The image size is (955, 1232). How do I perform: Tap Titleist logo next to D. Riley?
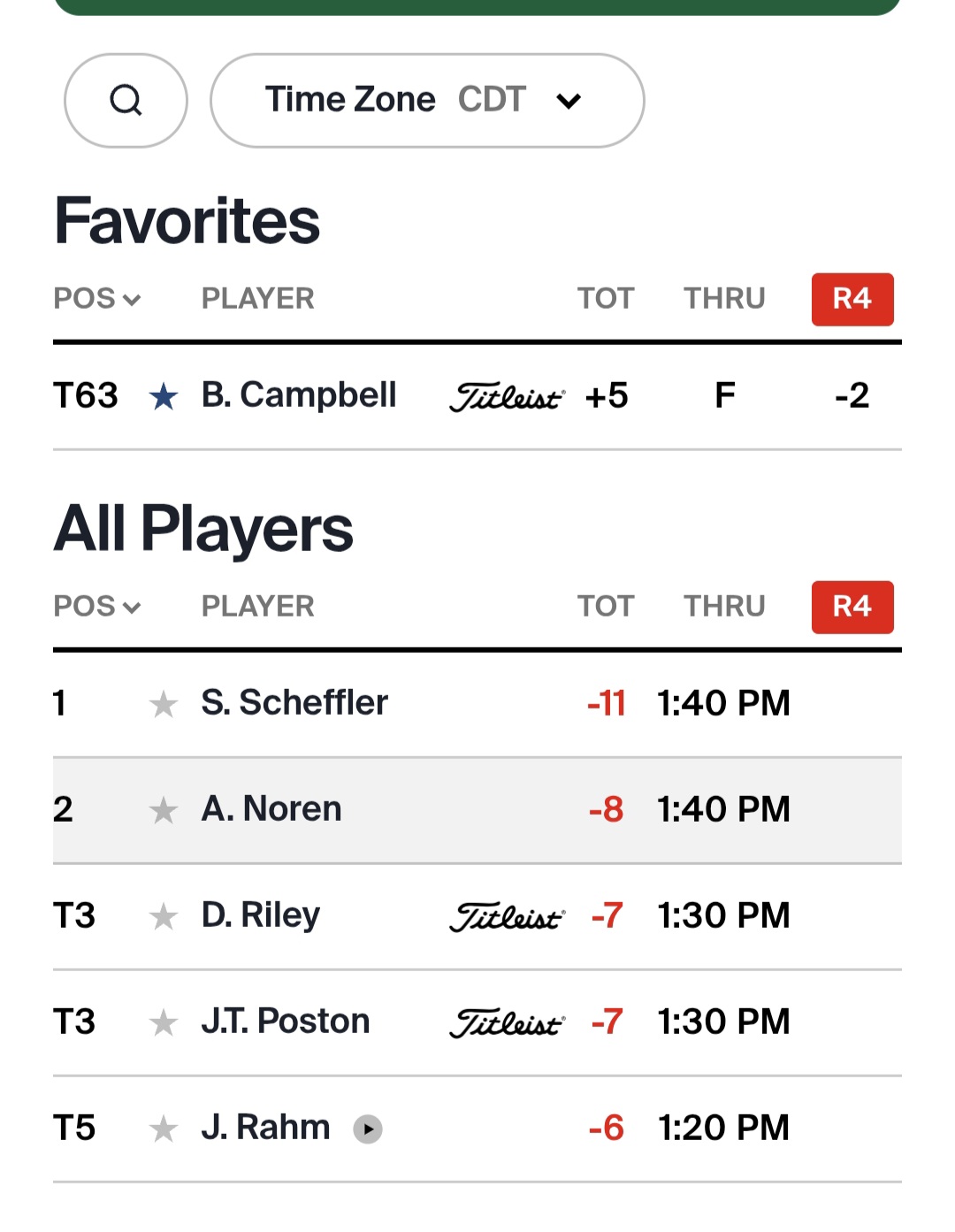pos(507,917)
